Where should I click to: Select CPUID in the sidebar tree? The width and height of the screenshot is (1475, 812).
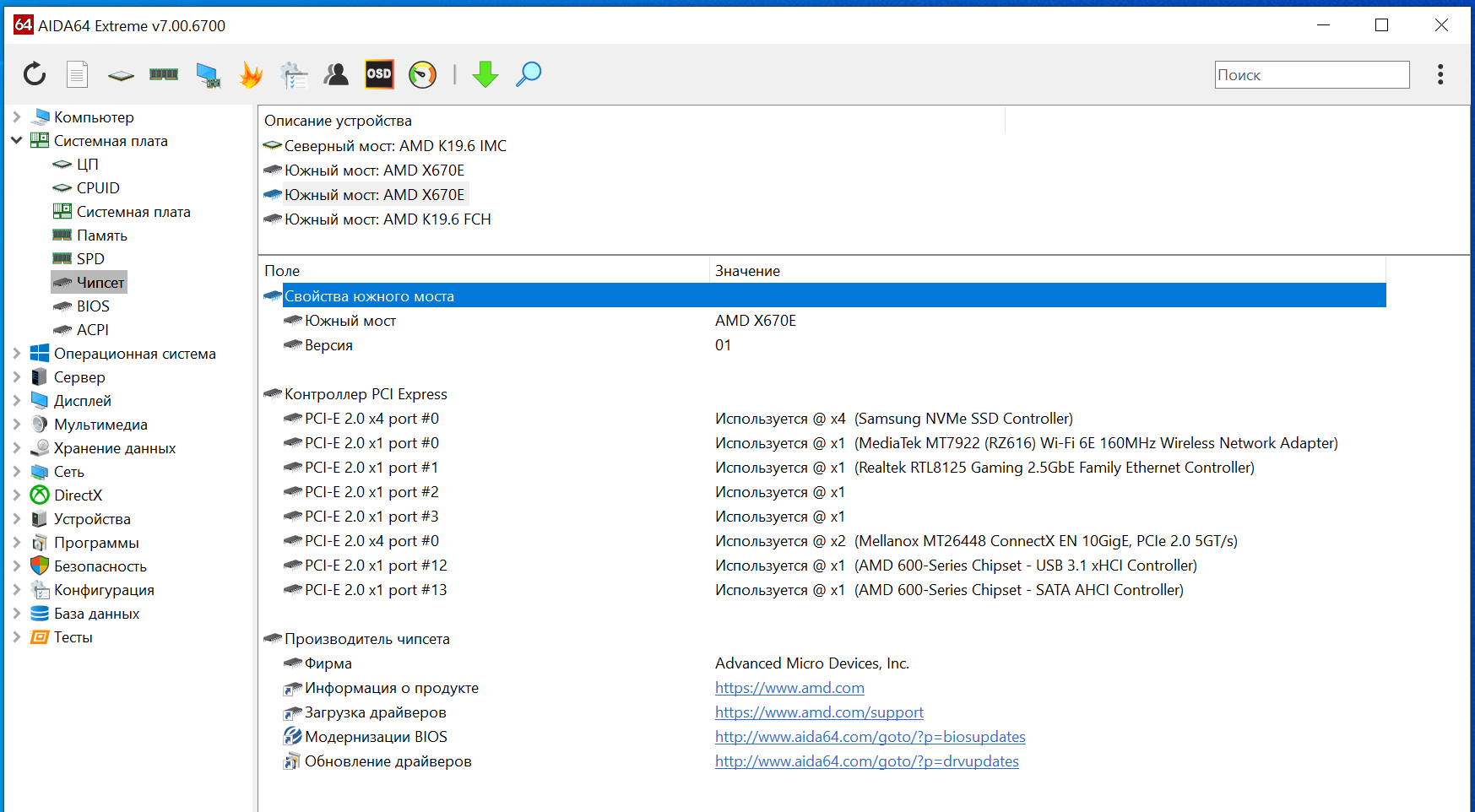click(98, 187)
